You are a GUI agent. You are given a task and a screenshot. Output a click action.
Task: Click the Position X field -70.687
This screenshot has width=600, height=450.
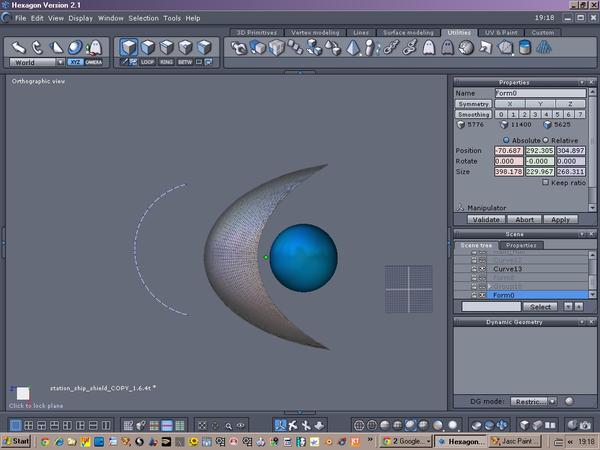(x=509, y=150)
